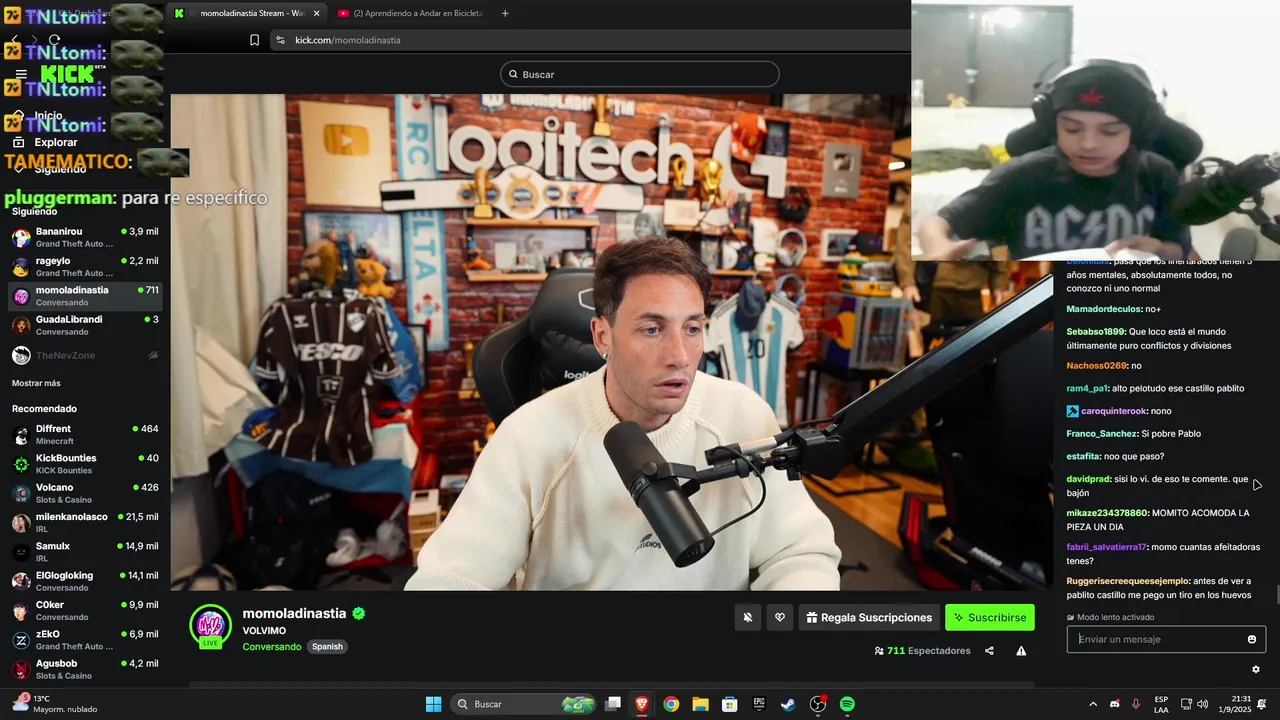Open Volcano Slots & Casino channel
Image resolution: width=1280 pixels, height=720 pixels.
tap(85, 493)
